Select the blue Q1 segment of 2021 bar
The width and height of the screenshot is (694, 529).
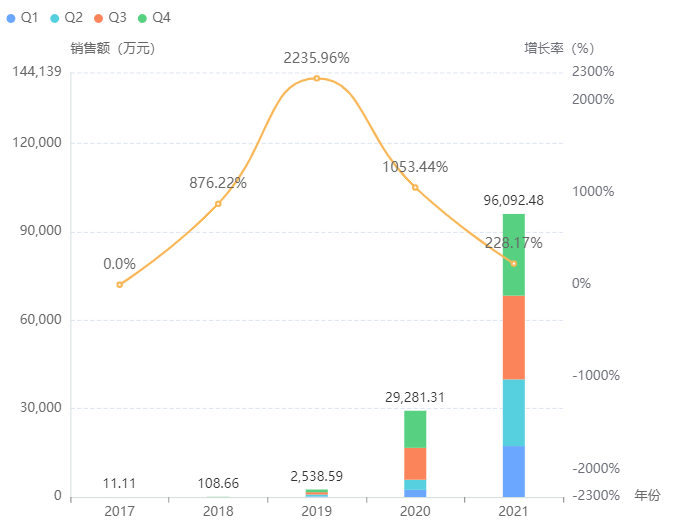click(514, 471)
